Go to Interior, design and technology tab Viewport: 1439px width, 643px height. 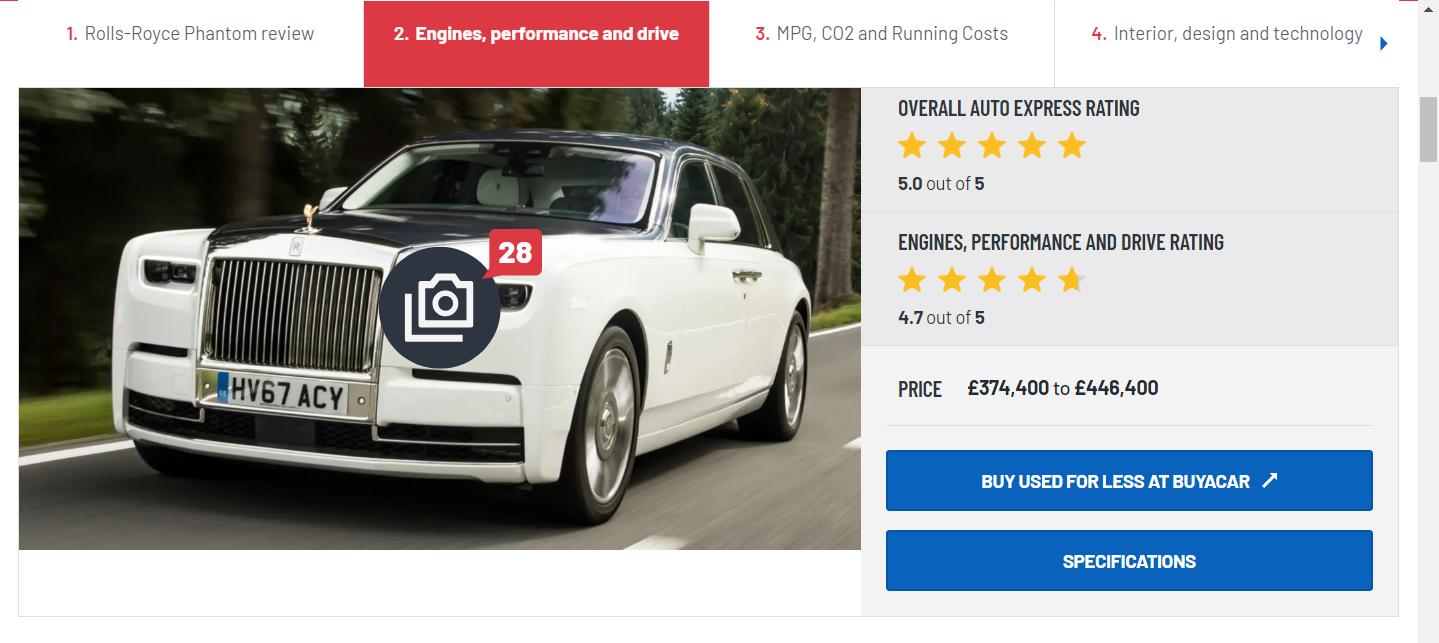click(1227, 34)
